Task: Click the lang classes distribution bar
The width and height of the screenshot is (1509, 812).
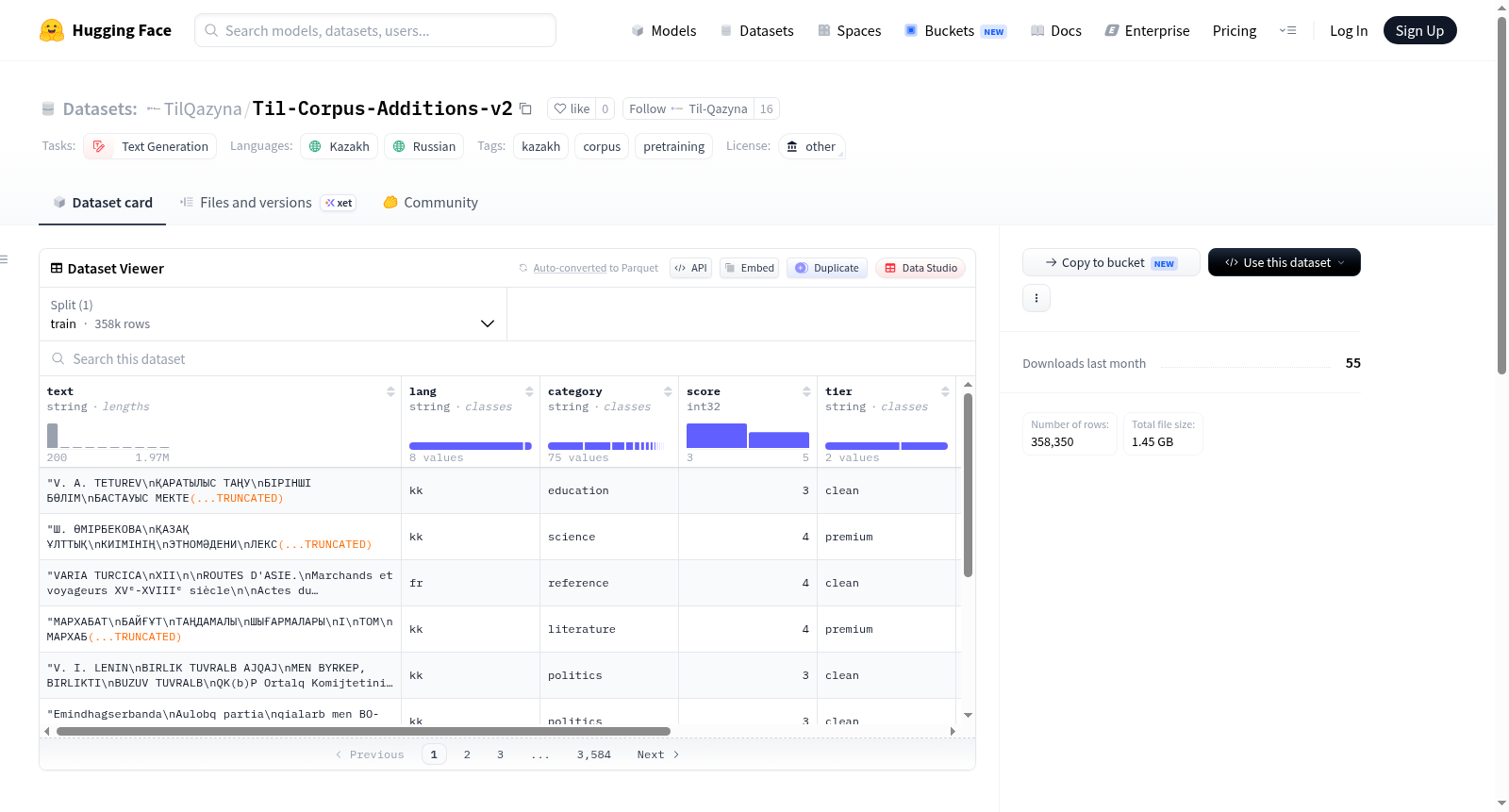Action: [471, 446]
